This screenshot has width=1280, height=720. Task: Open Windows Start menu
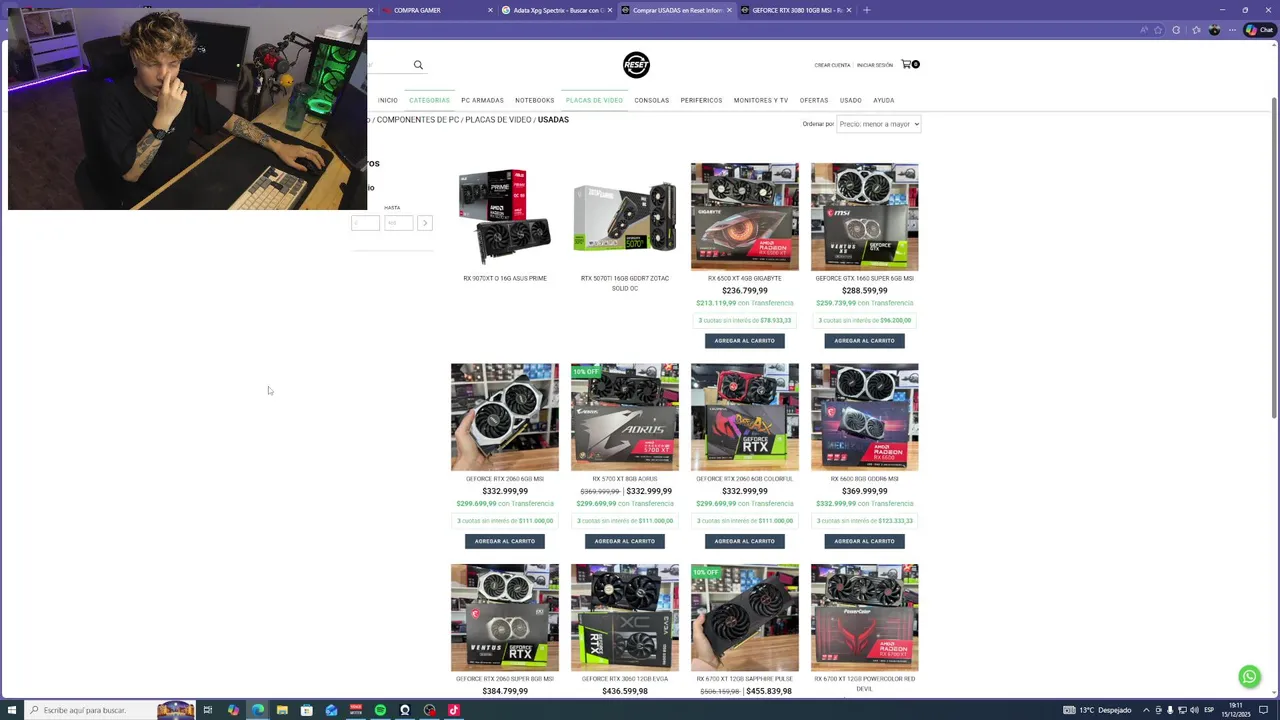click(x=12, y=710)
